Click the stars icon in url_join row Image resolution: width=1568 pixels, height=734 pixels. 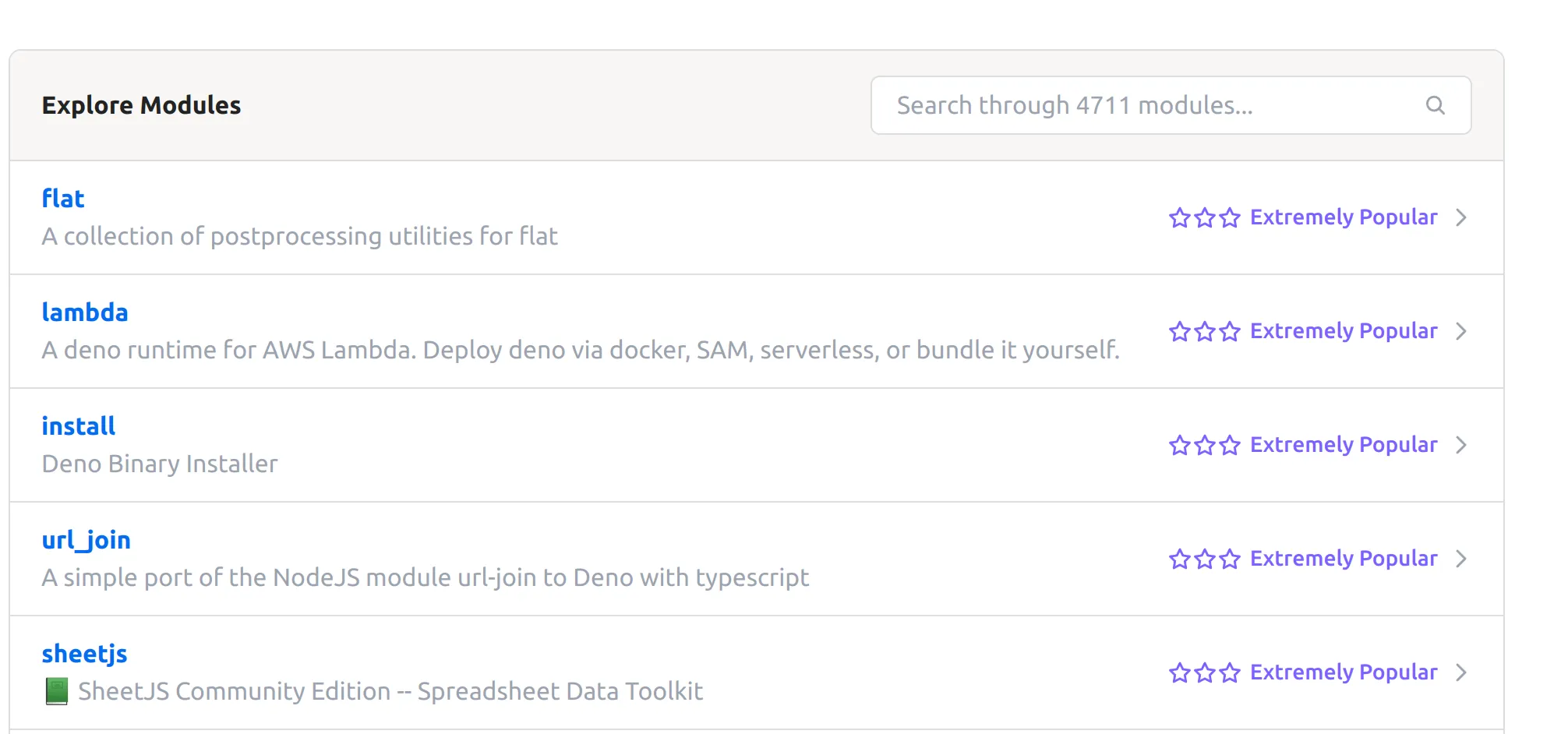pyautogui.click(x=1204, y=559)
